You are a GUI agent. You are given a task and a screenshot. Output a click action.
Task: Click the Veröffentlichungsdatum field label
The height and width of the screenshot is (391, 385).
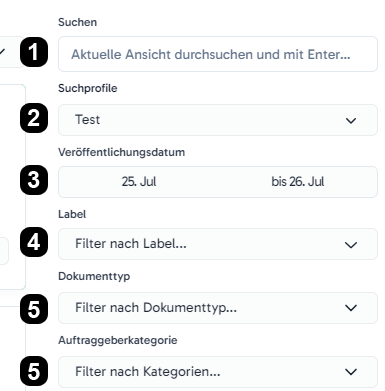[122, 152]
